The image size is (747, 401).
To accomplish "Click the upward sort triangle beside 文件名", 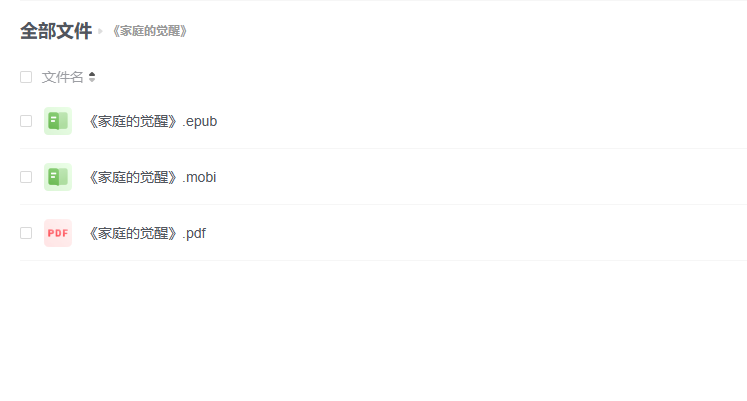I will point(92,74).
